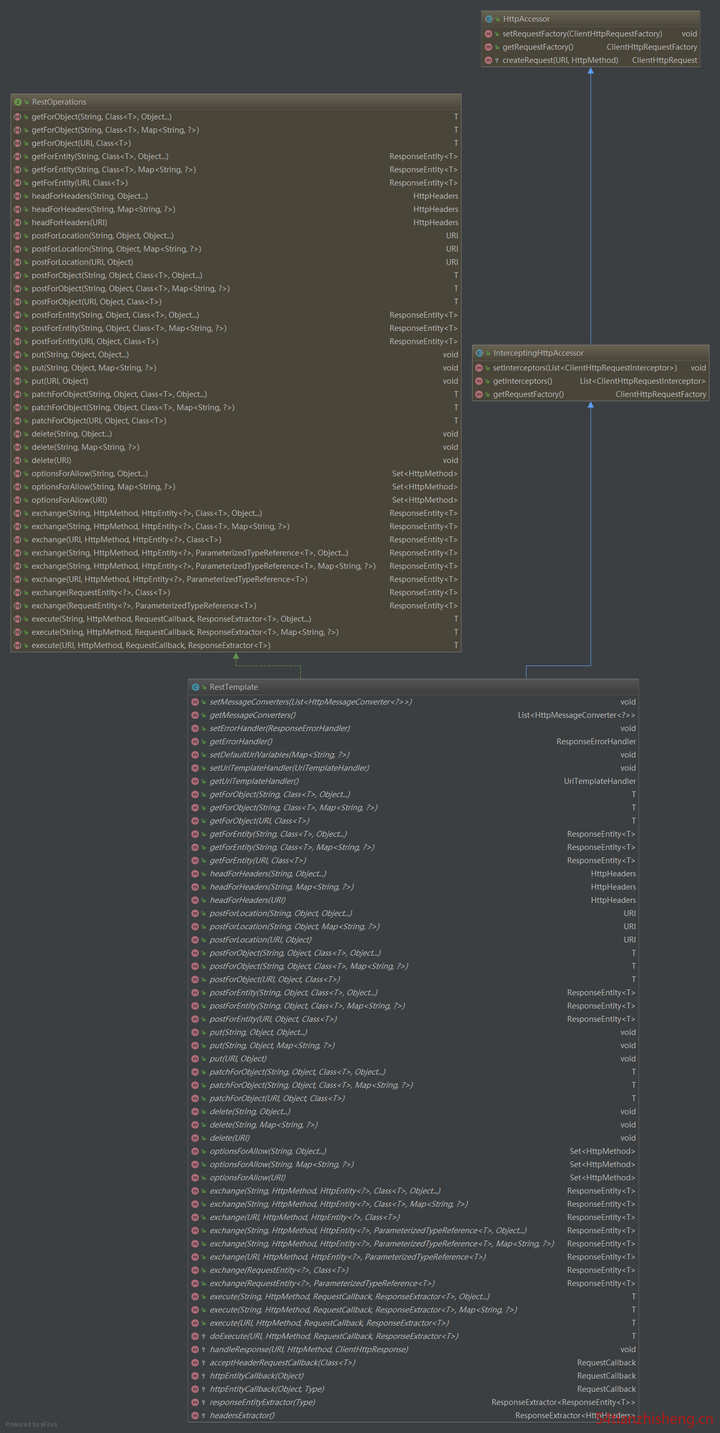This screenshot has height=1433, width=720.
Task: Click List<HttpMessageConverter<?>> return type in RestTemplate
Action: 576,715
